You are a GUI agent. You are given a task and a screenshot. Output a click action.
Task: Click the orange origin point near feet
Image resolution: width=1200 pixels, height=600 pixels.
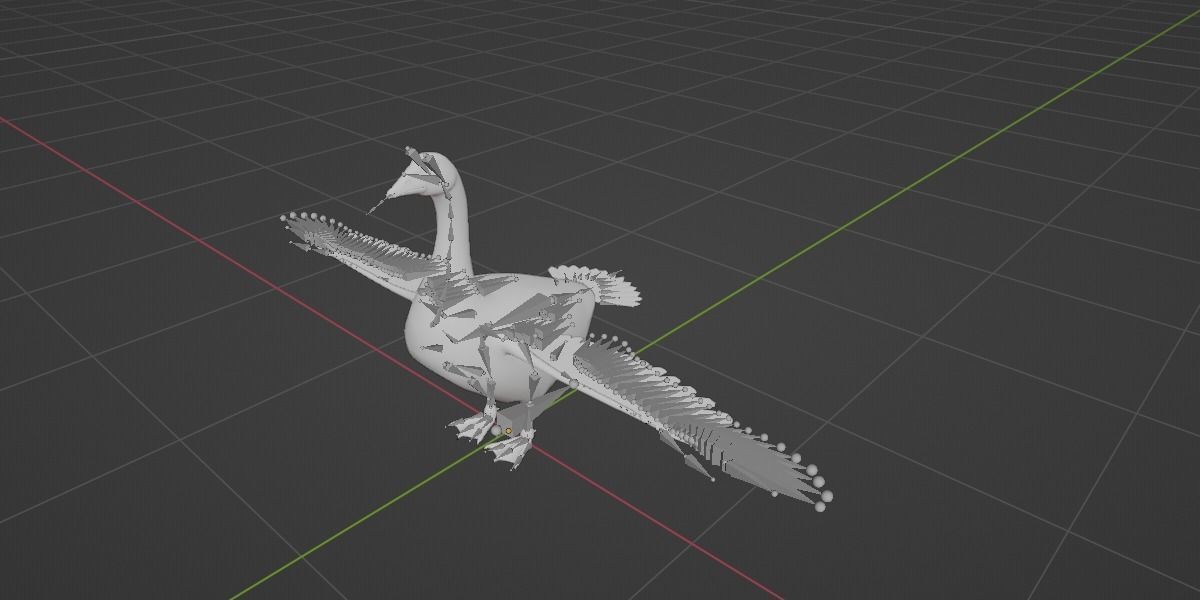[x=508, y=431]
